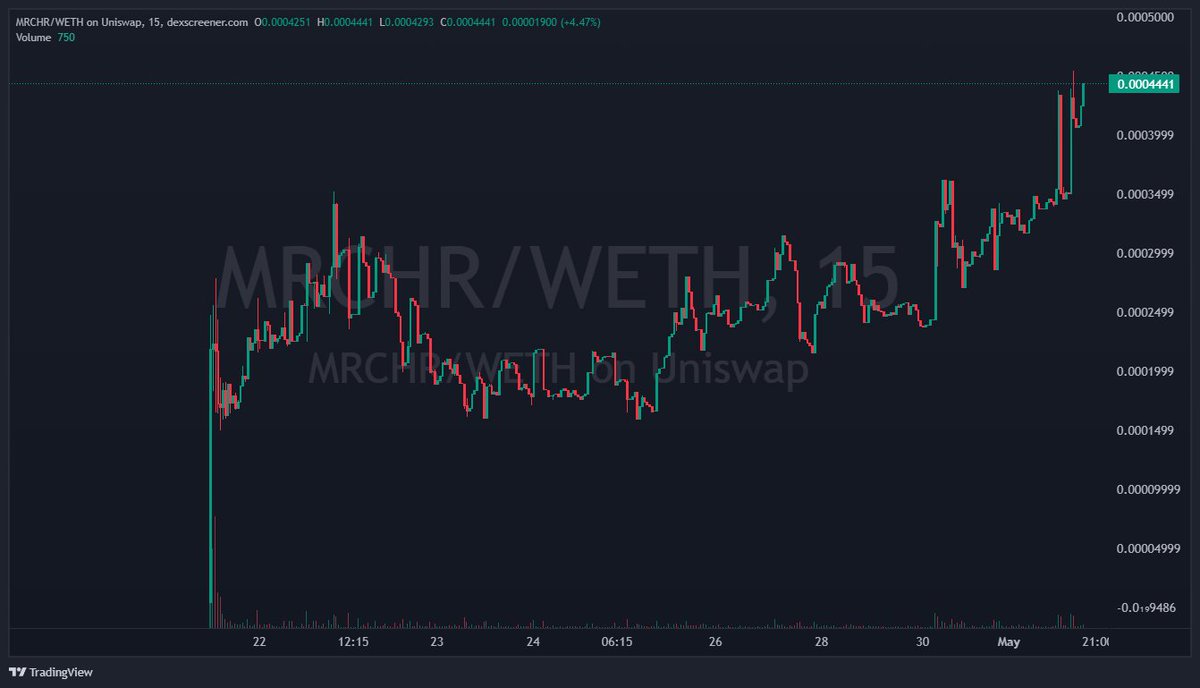Click the 30 date label on time axis
Viewport: 1200px width, 688px height.
pyautogui.click(x=922, y=641)
